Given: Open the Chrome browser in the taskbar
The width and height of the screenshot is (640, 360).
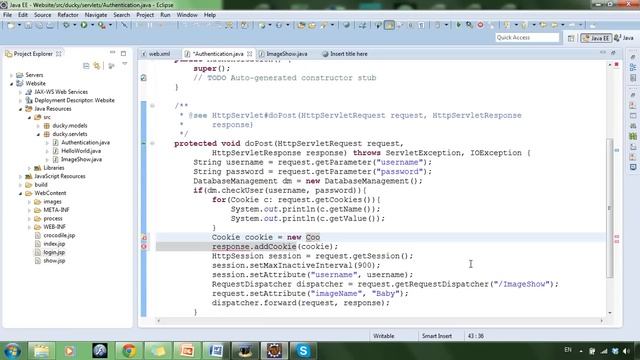Looking at the screenshot, I should pyautogui.click(x=129, y=351).
